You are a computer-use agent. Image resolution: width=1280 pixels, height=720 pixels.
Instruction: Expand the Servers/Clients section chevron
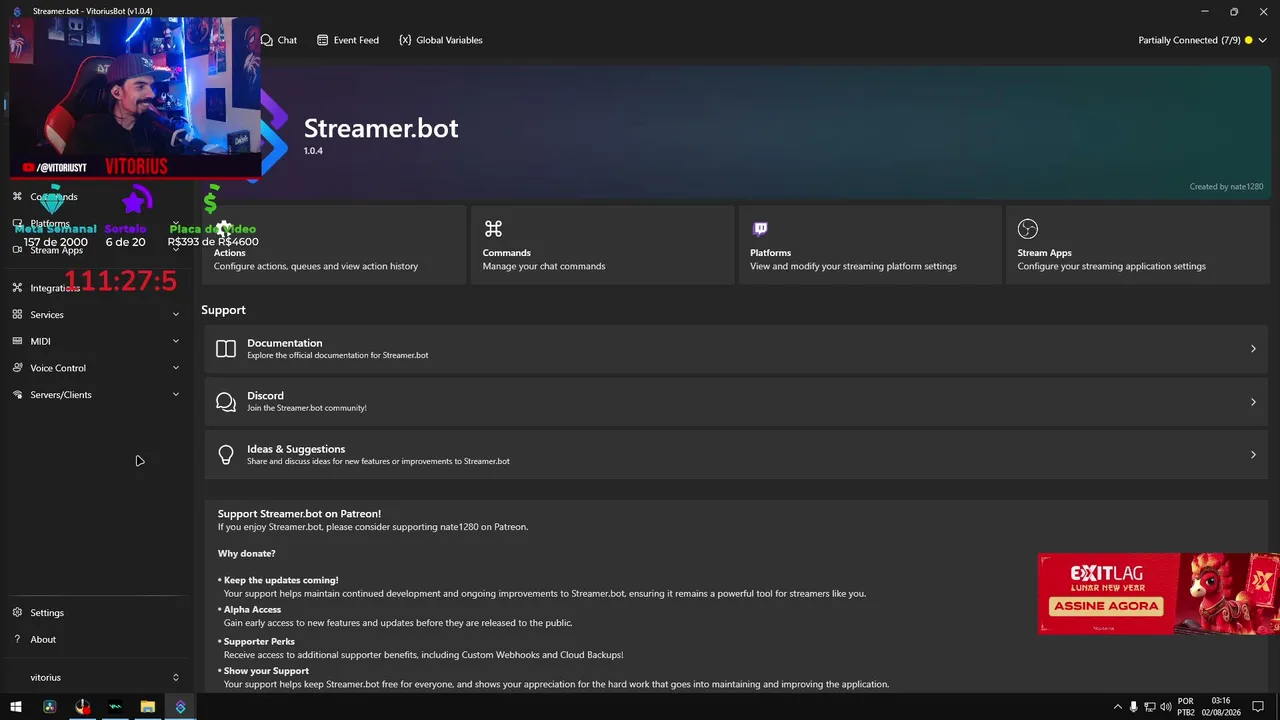[176, 395]
